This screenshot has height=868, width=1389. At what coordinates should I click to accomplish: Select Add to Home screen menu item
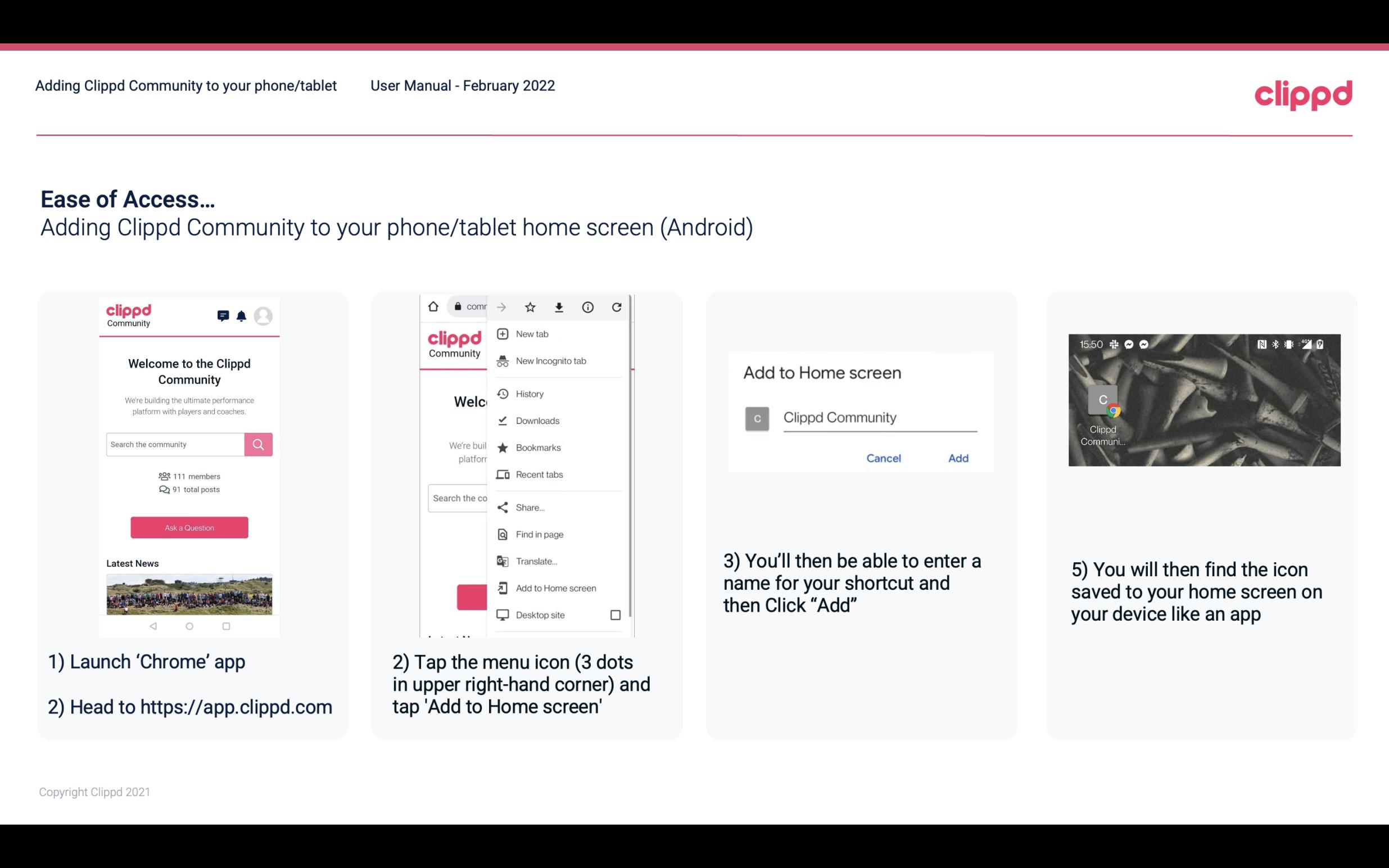pyautogui.click(x=555, y=588)
